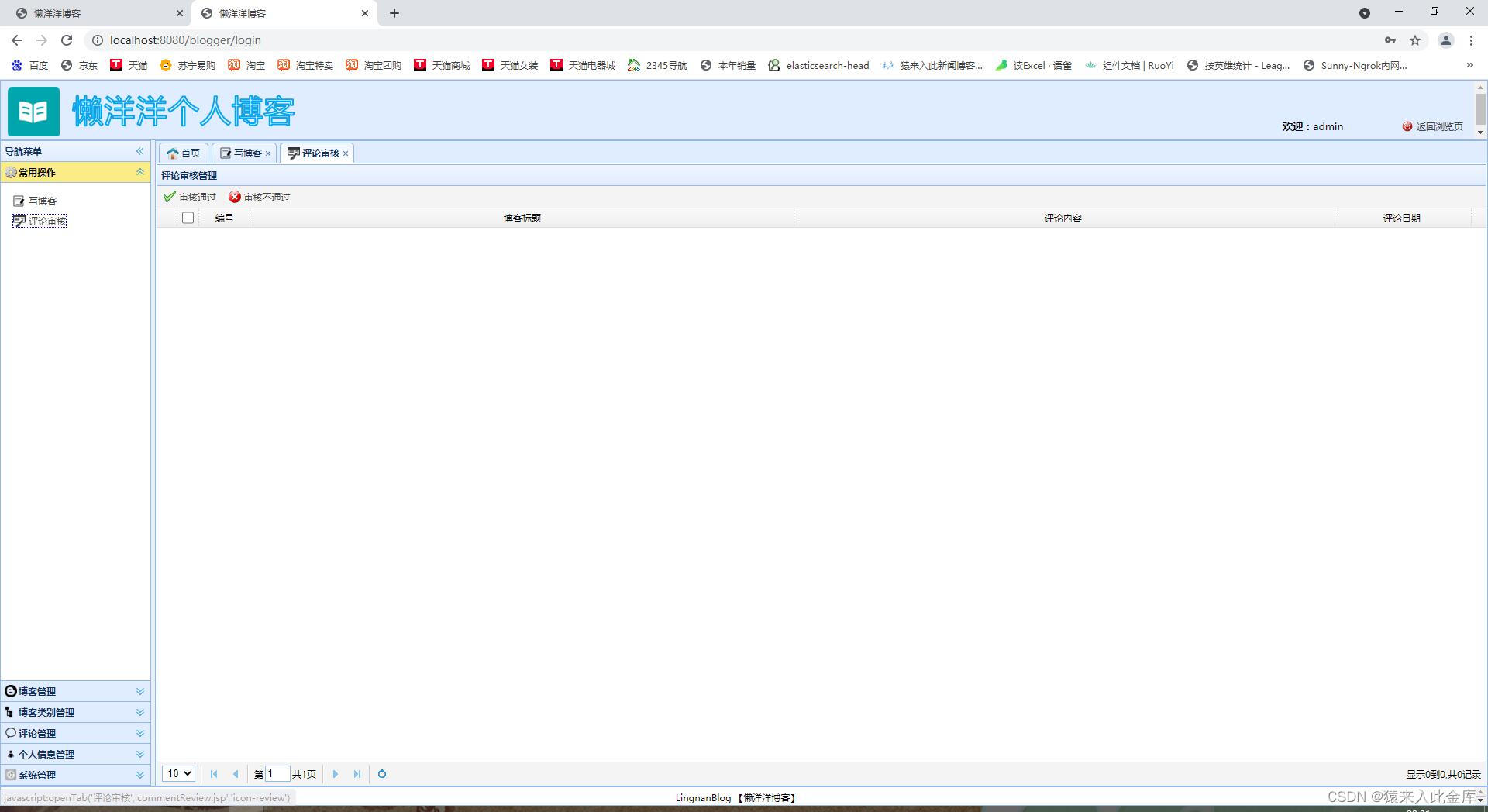The width and height of the screenshot is (1488, 812).
Task: Click the site info icon in address bar
Action: pos(98,40)
